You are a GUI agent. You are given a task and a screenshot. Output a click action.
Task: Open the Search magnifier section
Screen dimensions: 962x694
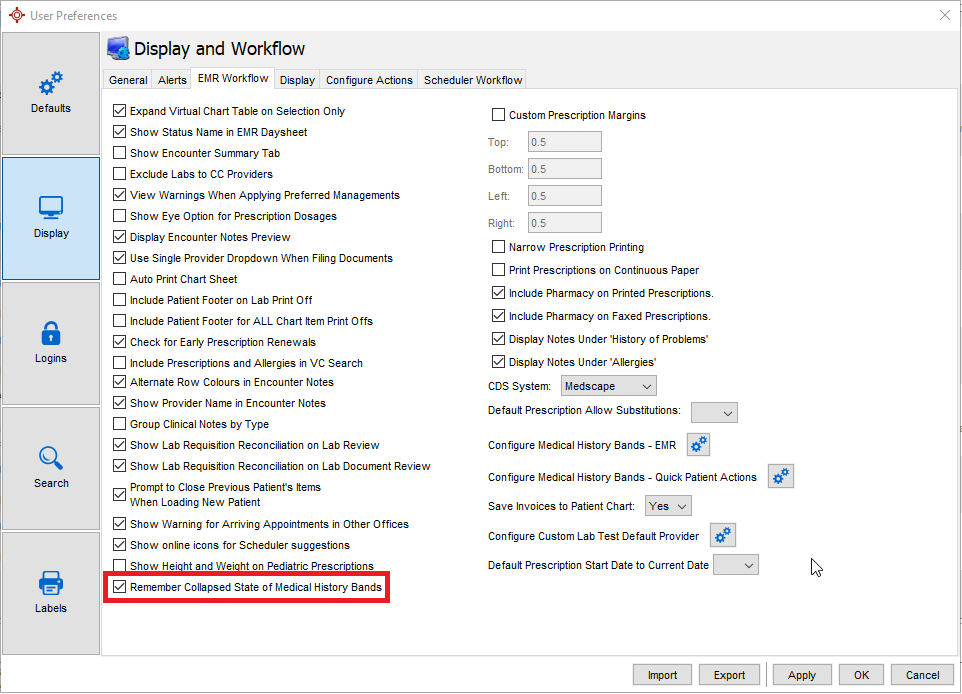[x=51, y=468]
